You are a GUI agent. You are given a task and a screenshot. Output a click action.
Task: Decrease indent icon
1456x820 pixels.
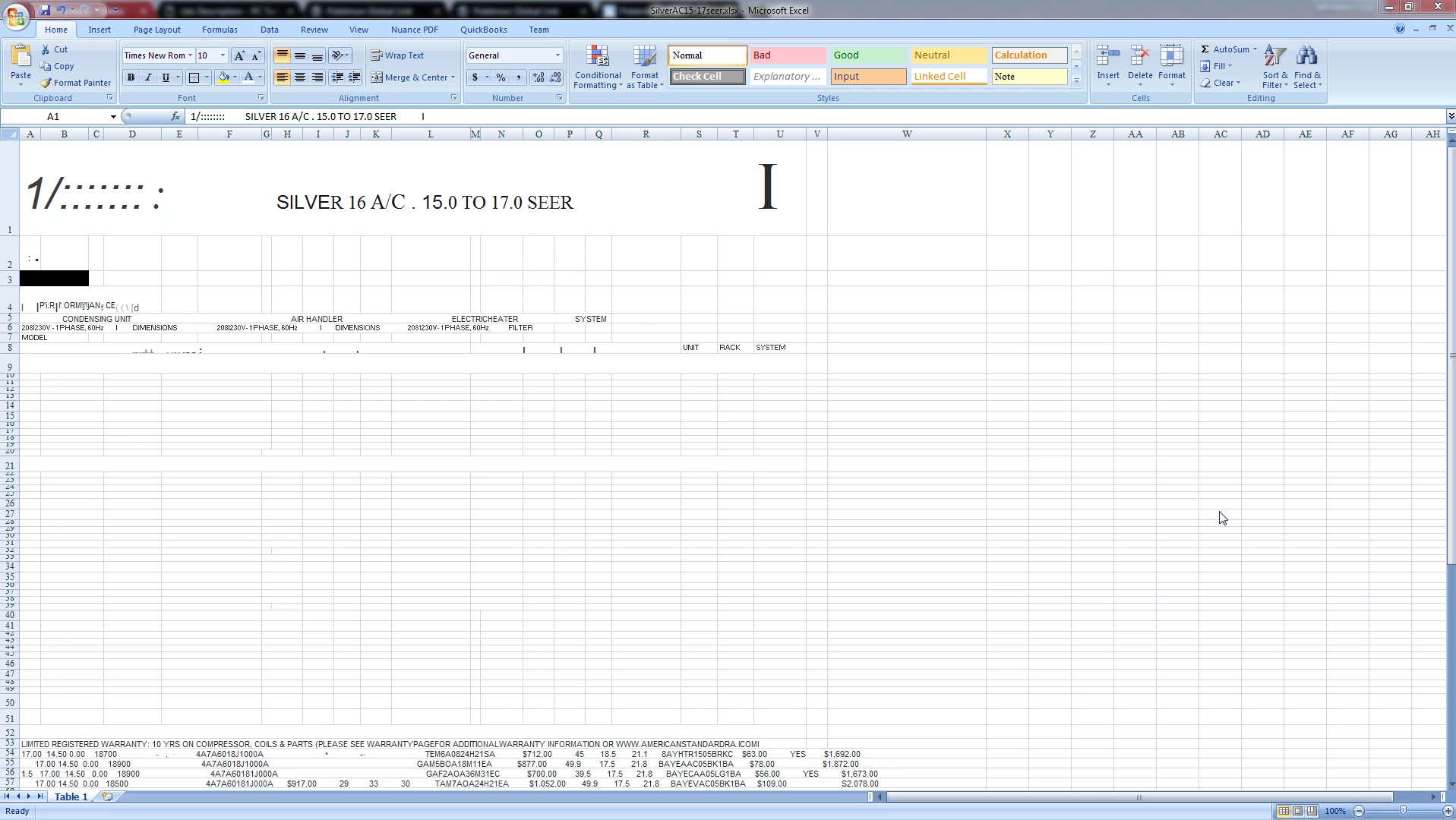pyautogui.click(x=337, y=77)
